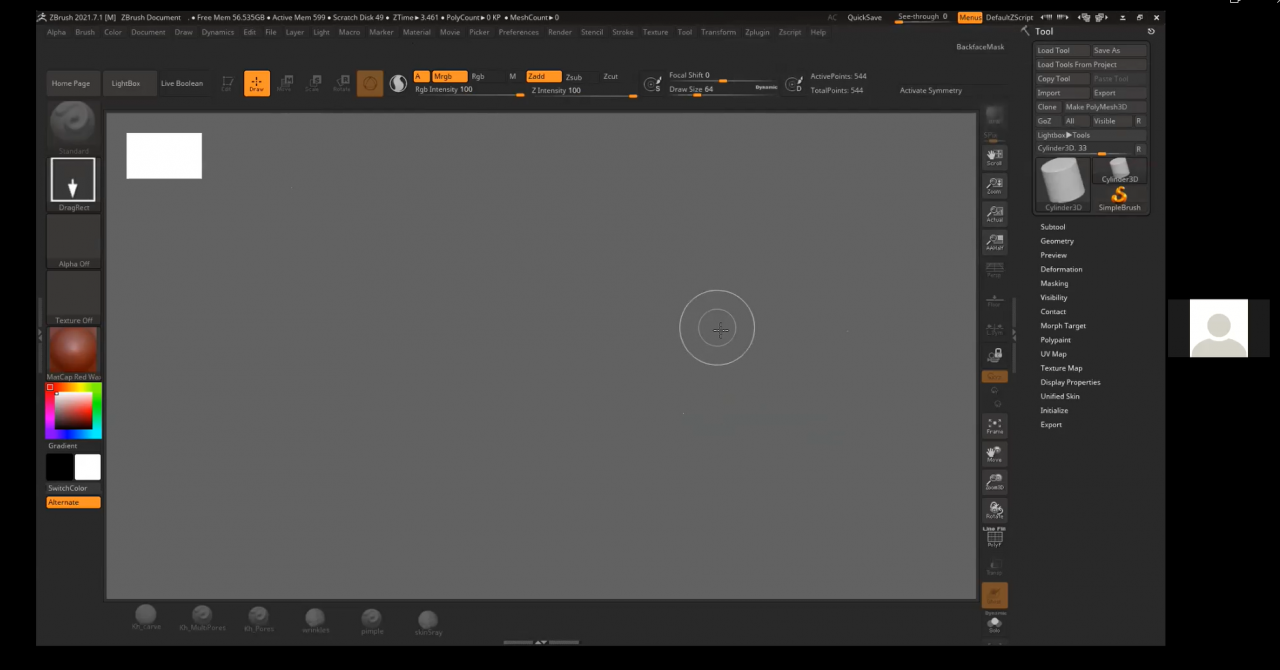The image size is (1280, 670).
Task: Toggle Live Boolean
Action: [x=182, y=84]
